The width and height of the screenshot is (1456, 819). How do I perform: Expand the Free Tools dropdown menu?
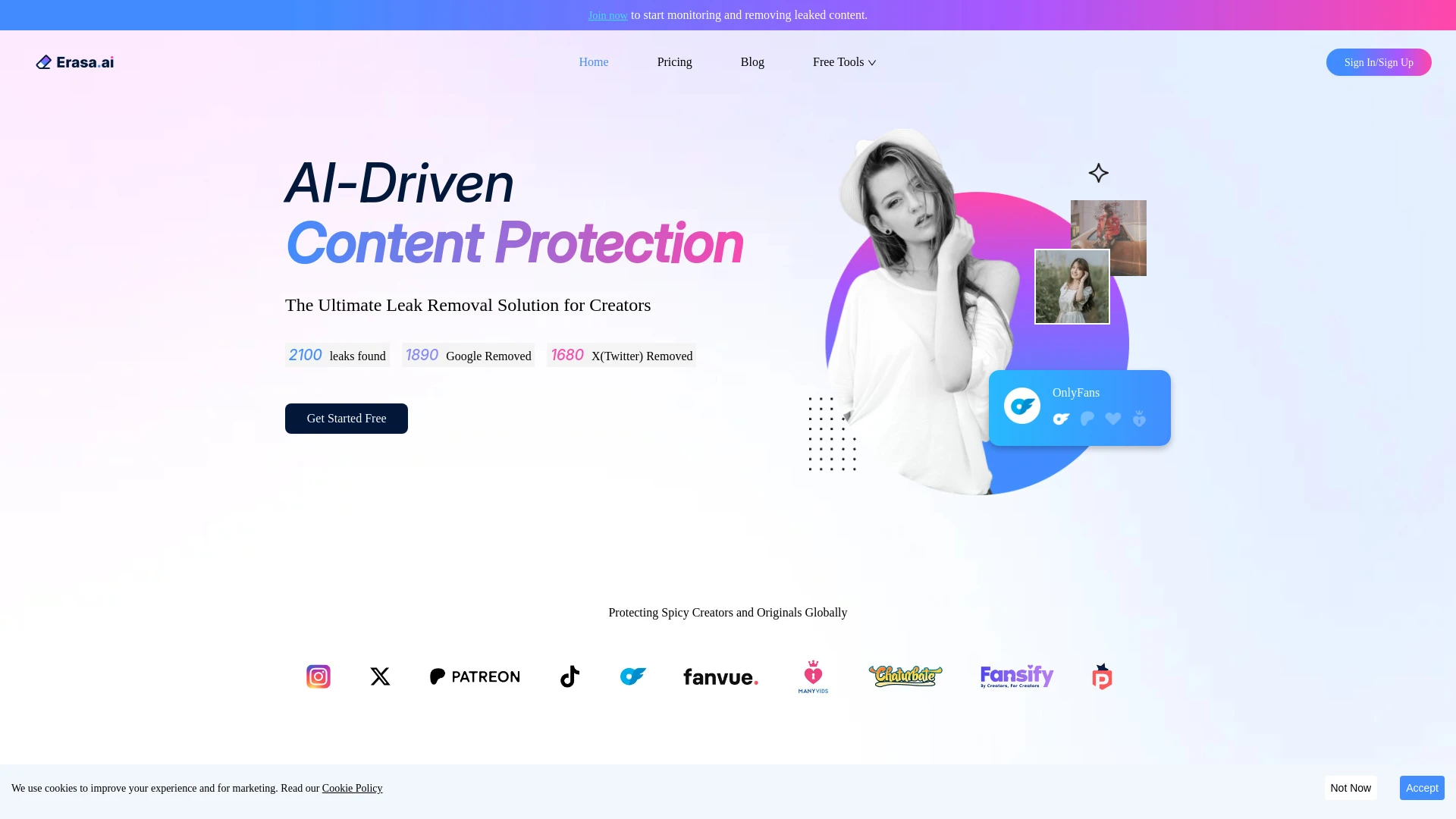(x=844, y=62)
